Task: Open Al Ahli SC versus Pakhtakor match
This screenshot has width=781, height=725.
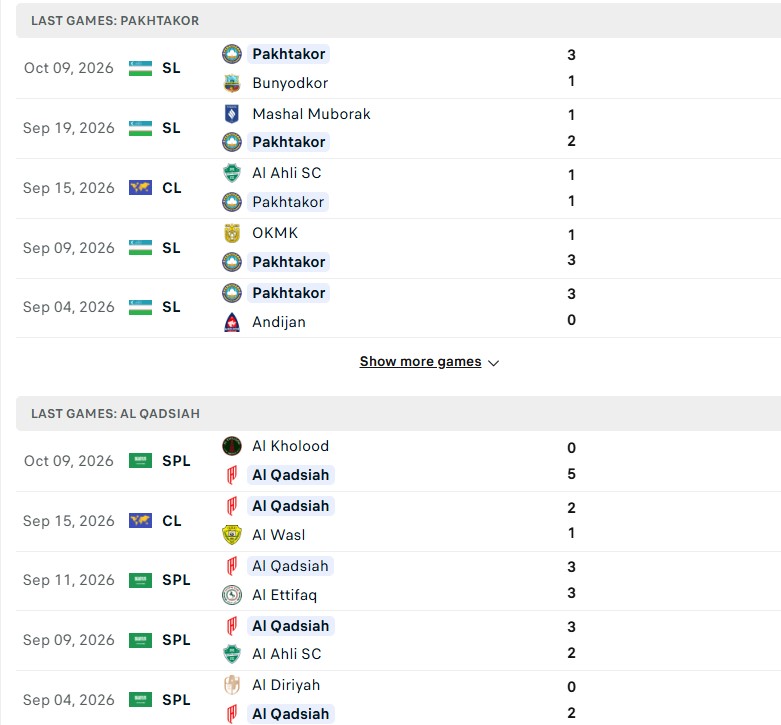Action: [398, 188]
